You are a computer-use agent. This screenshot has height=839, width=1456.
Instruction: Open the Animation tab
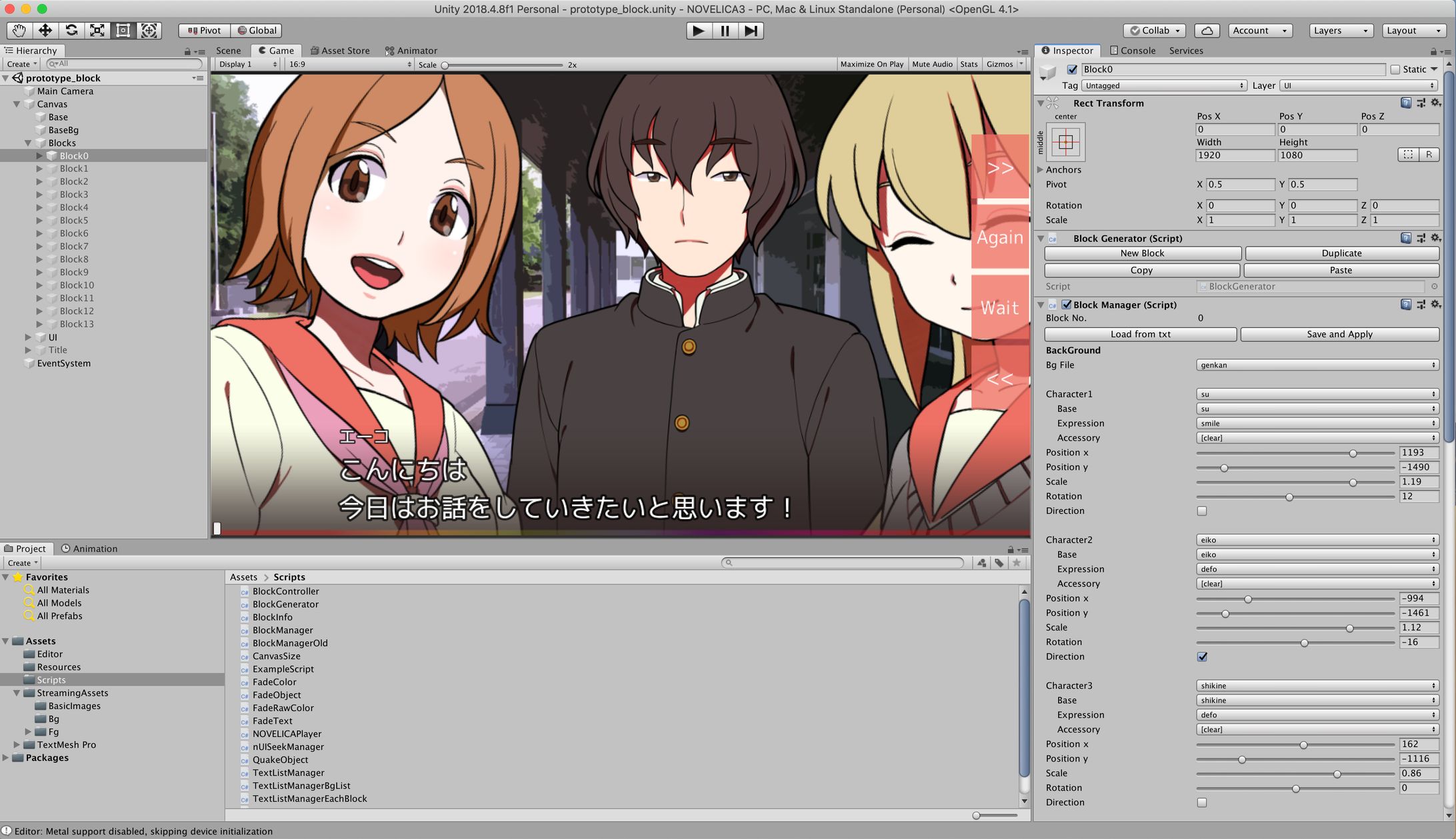(89, 549)
